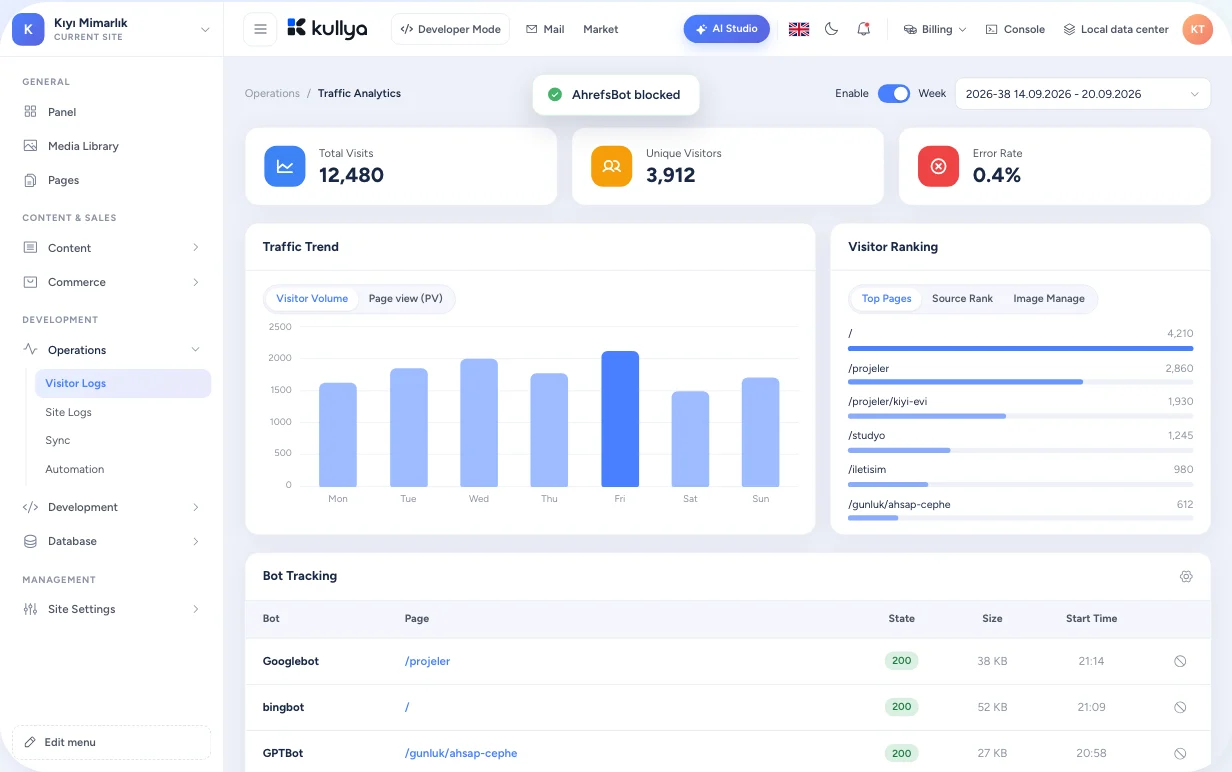Screen dimensions: 1232x772
Task: Expand the Development sidebar group
Action: pyautogui.click(x=111, y=507)
